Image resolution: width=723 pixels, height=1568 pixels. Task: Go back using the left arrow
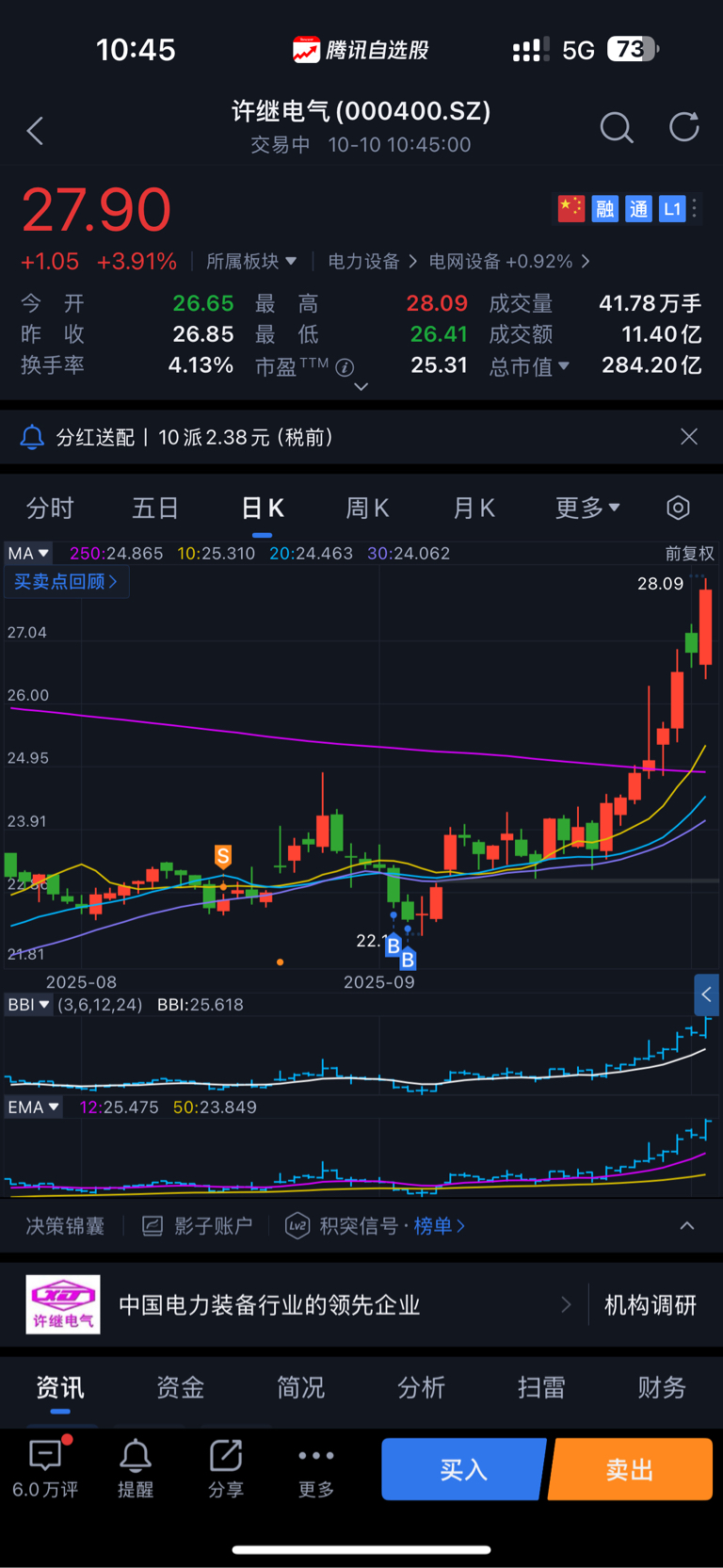pos(35,130)
